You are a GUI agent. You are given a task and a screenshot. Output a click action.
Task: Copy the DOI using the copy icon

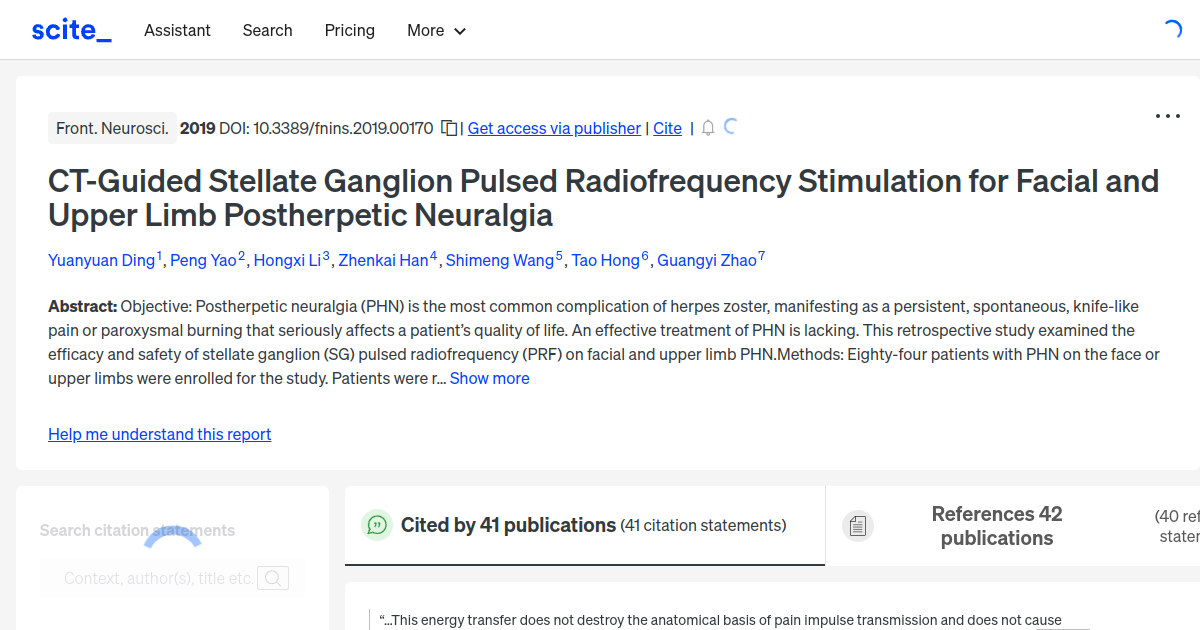[x=449, y=128]
